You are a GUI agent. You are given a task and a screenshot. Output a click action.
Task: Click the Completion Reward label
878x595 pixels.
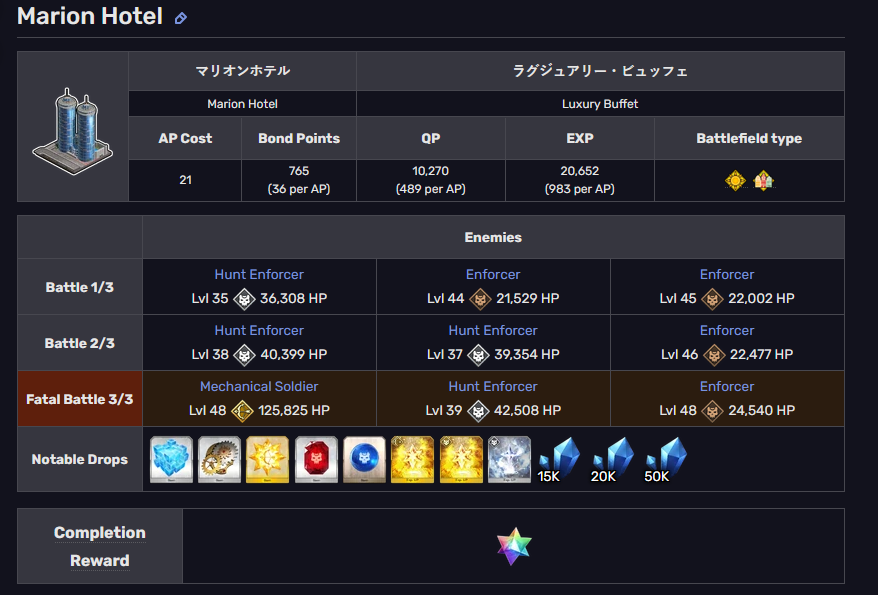[100, 546]
